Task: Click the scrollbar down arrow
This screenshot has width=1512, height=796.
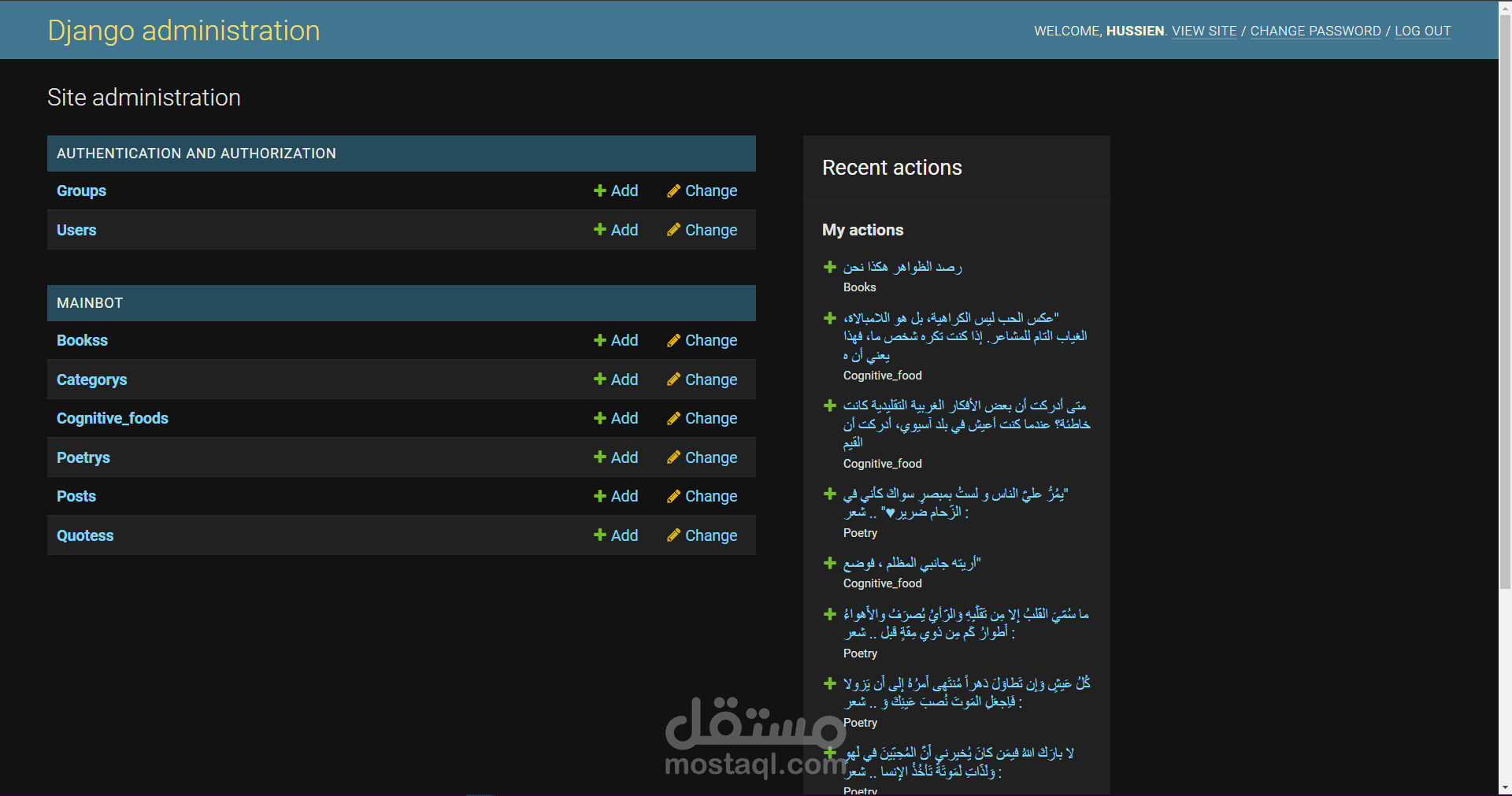Action: (x=1505, y=788)
